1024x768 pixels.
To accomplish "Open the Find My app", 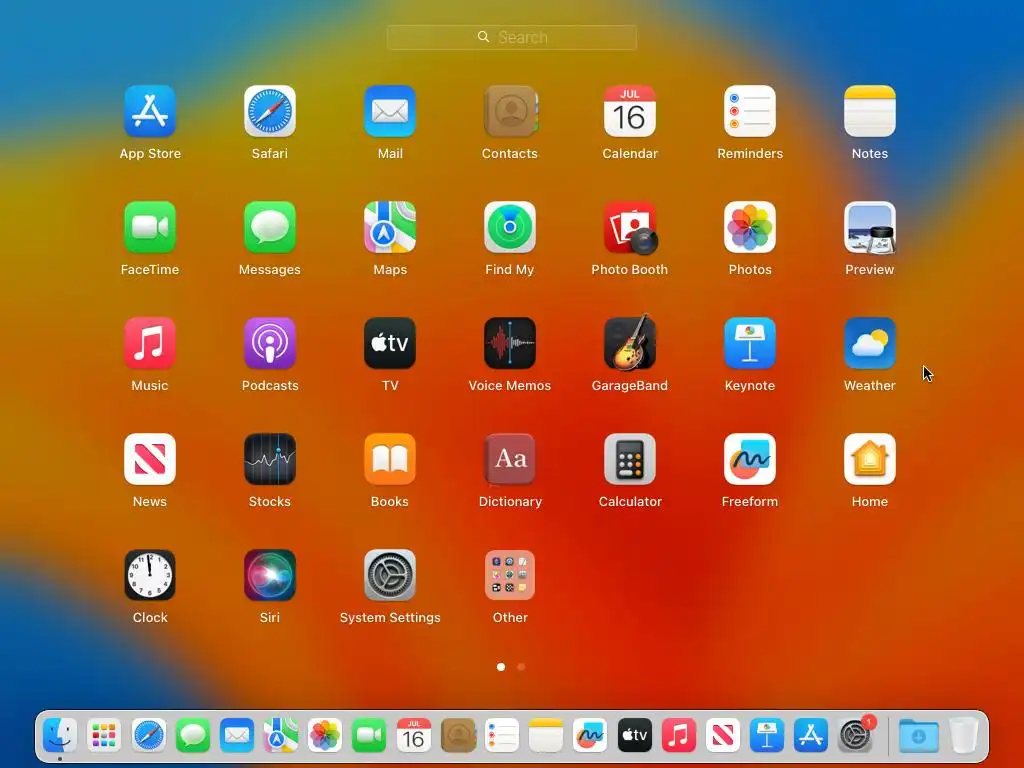I will coord(510,227).
